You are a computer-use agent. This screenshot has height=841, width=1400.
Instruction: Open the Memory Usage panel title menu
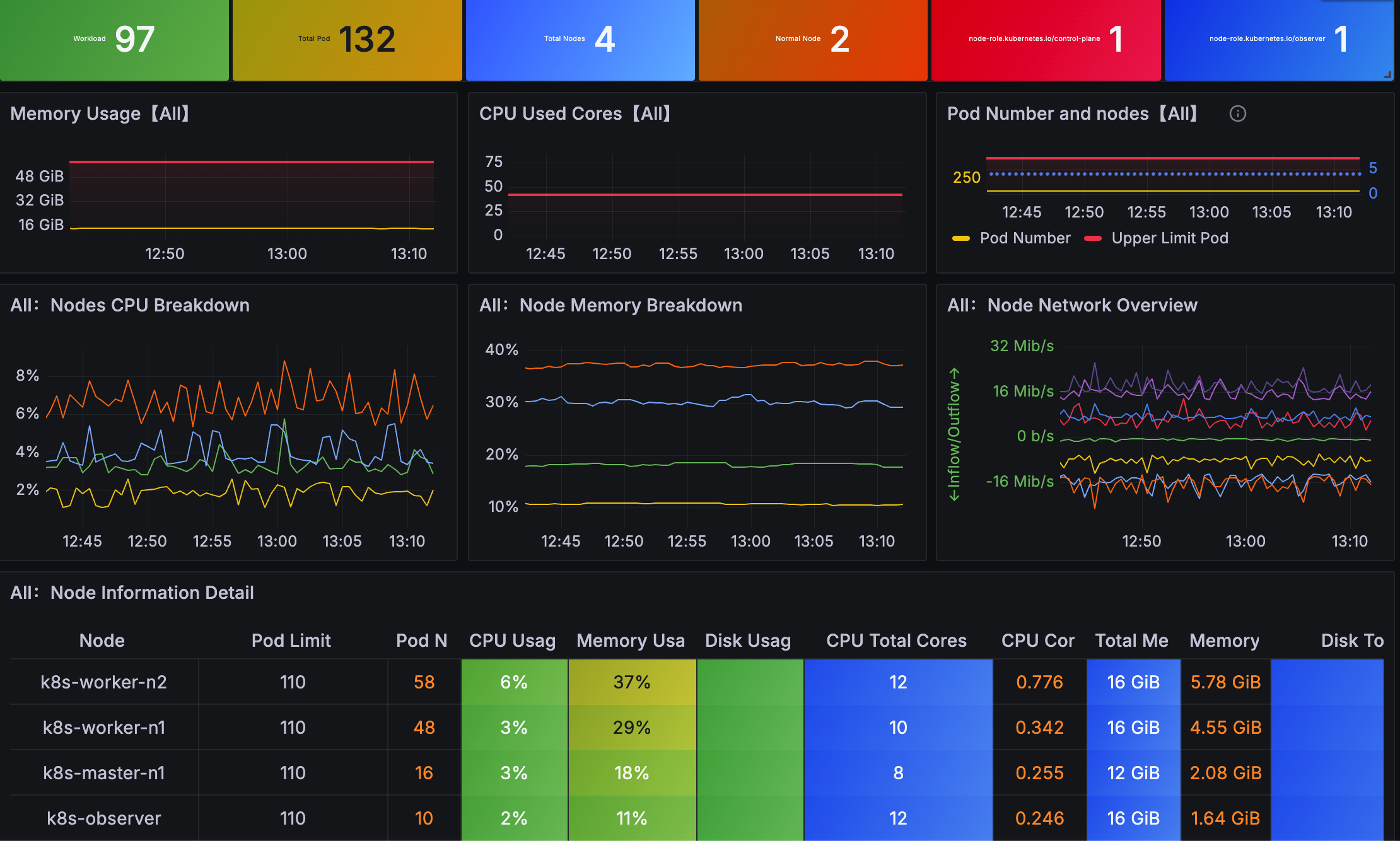coord(100,113)
